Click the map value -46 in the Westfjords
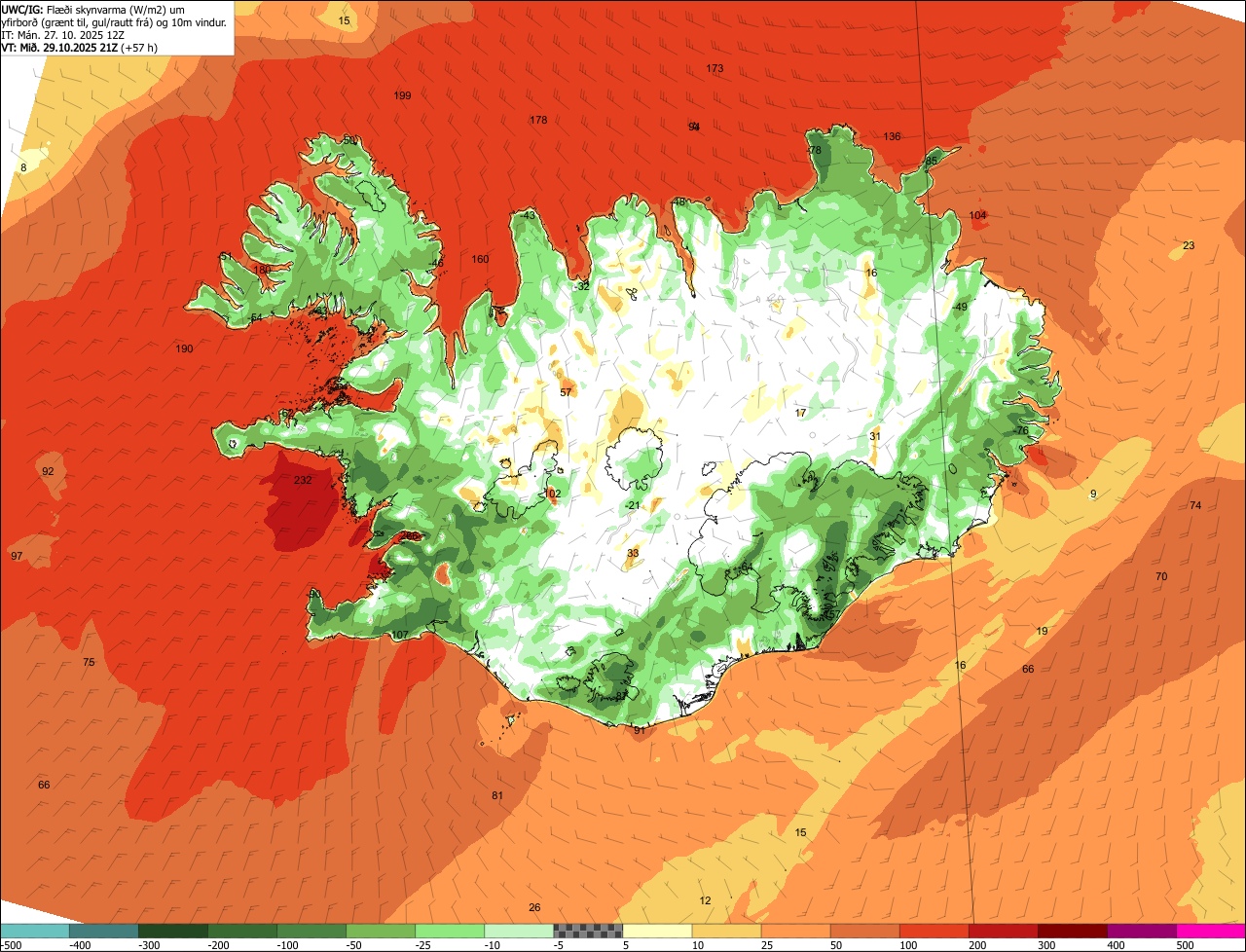Screen dimensions: 1246x952 (x=436, y=263)
